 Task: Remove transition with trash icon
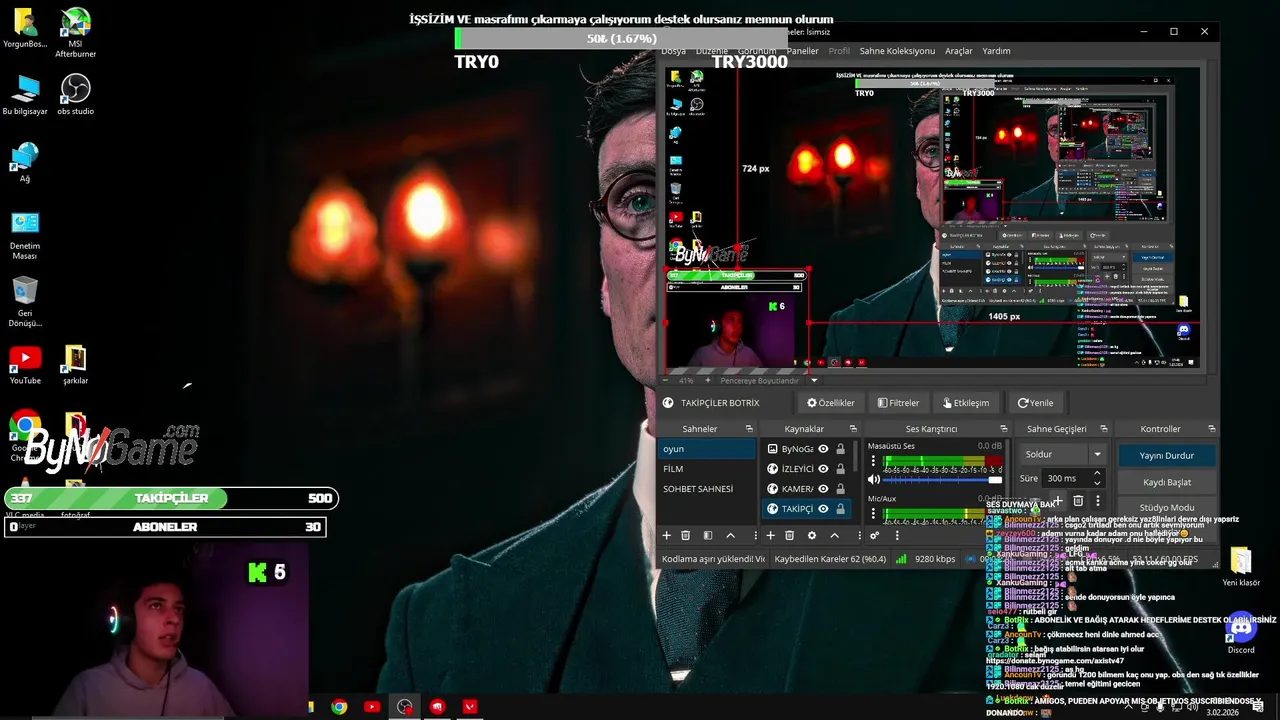[1078, 501]
